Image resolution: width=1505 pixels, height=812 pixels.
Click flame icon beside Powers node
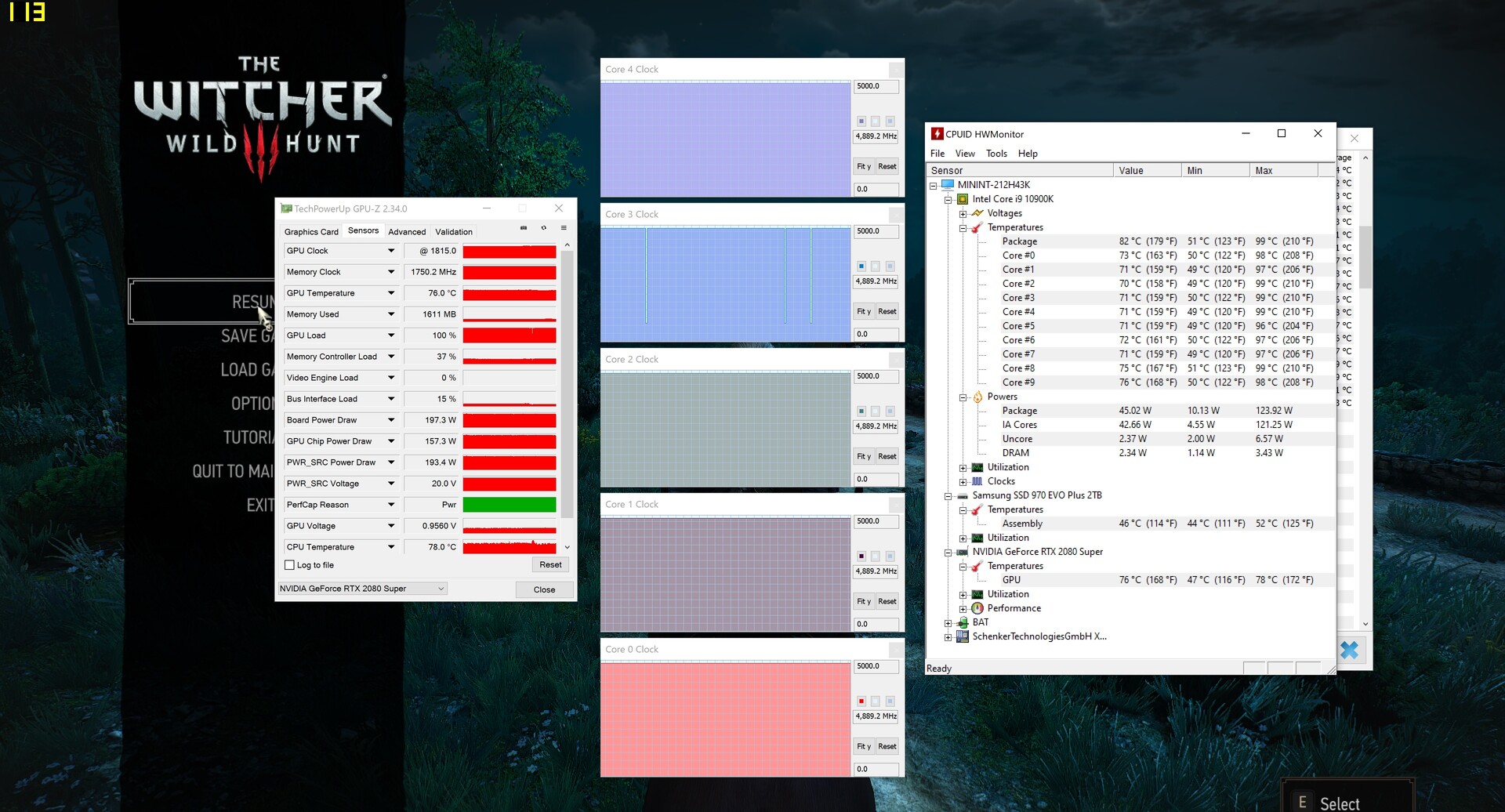click(x=977, y=397)
